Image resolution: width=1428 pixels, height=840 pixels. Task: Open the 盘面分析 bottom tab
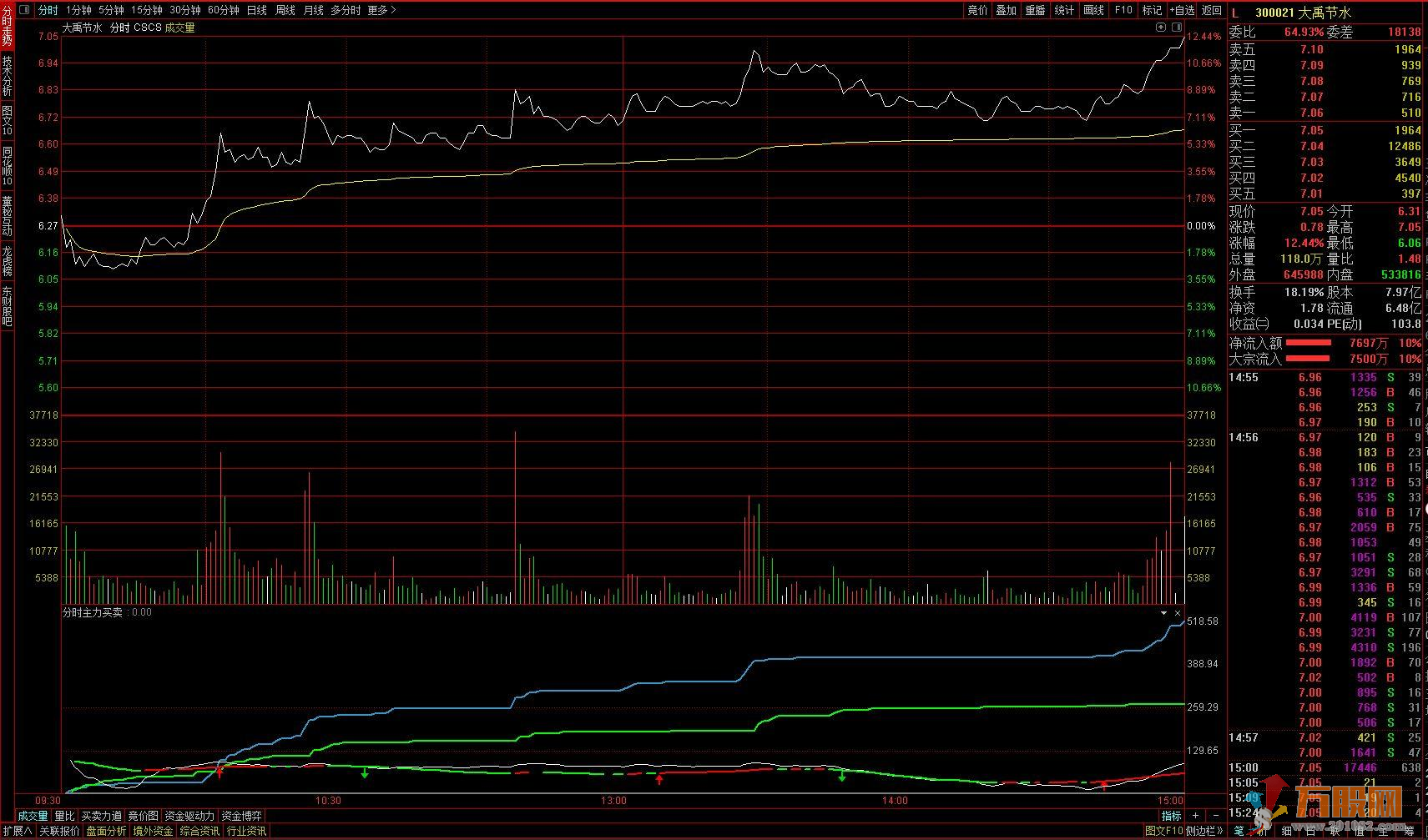tap(107, 831)
